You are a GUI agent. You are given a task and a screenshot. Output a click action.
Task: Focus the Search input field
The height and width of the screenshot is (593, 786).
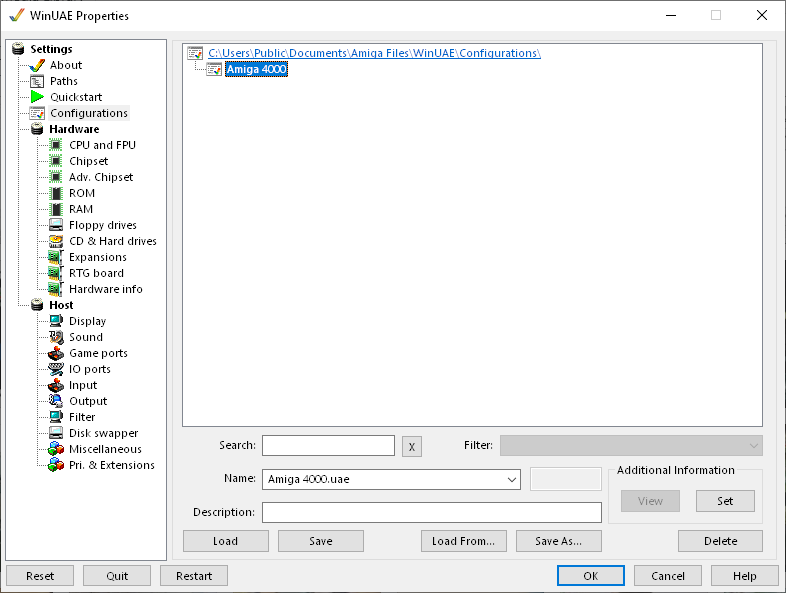click(x=328, y=446)
